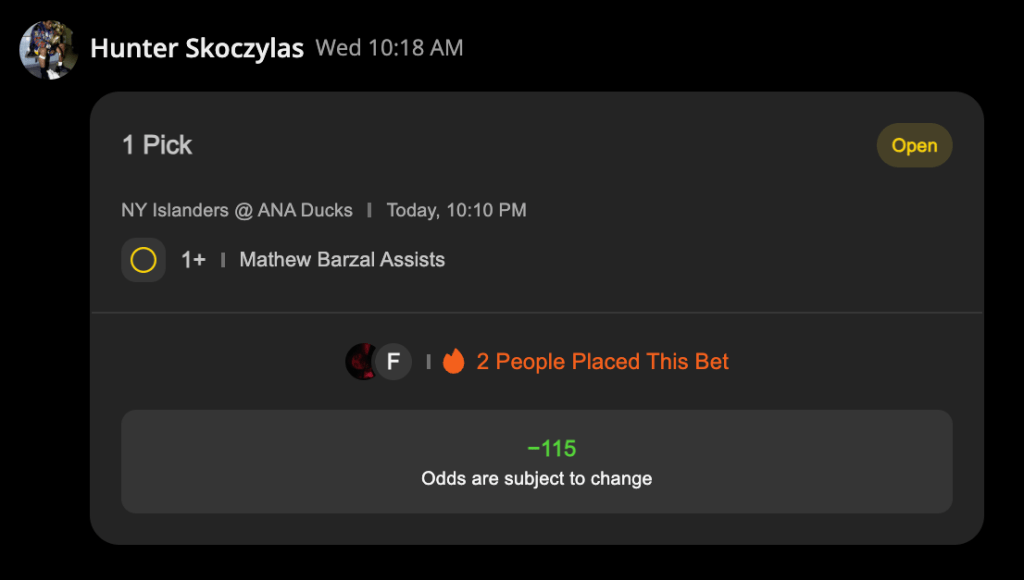This screenshot has width=1024, height=580.
Task: Select the 1 Pick heading
Action: click(x=157, y=145)
